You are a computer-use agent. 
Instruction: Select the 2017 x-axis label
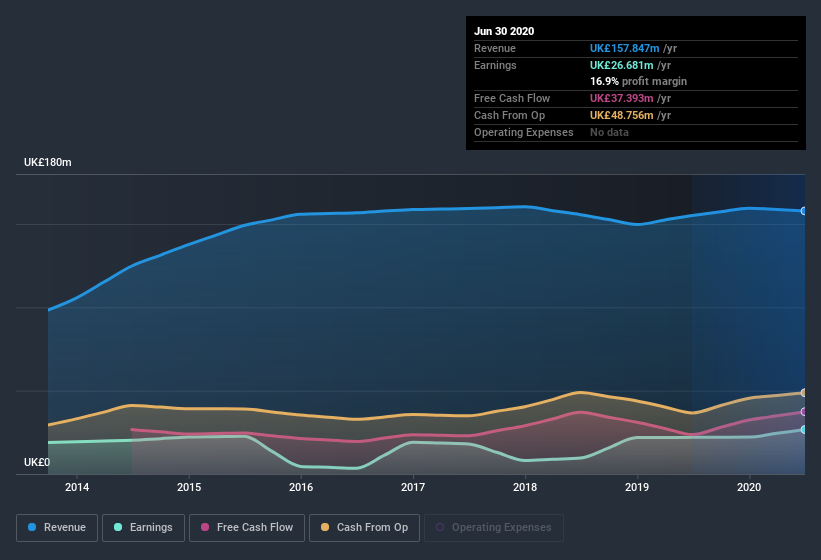pyautogui.click(x=413, y=487)
